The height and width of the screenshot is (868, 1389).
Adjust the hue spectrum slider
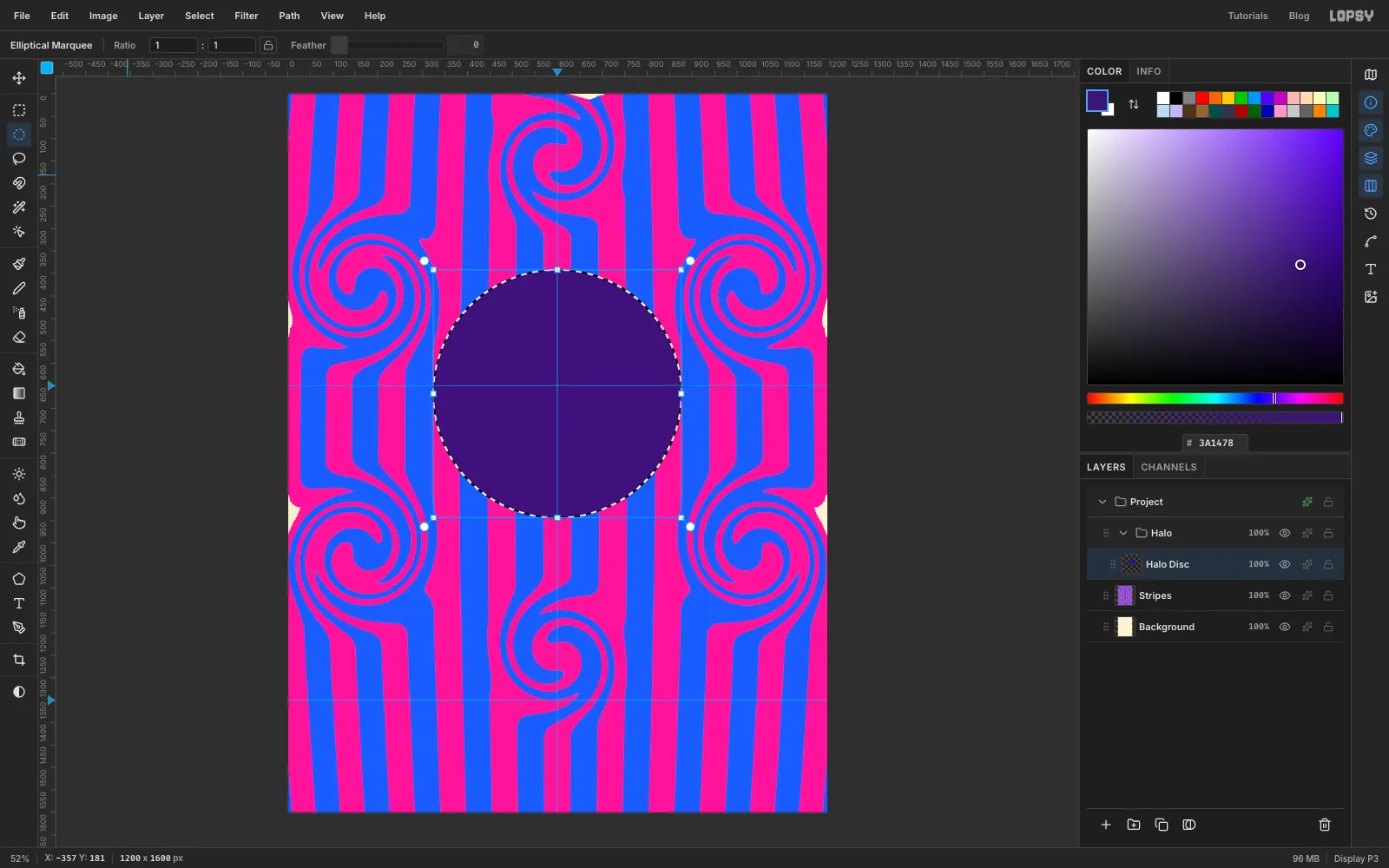(x=1215, y=398)
